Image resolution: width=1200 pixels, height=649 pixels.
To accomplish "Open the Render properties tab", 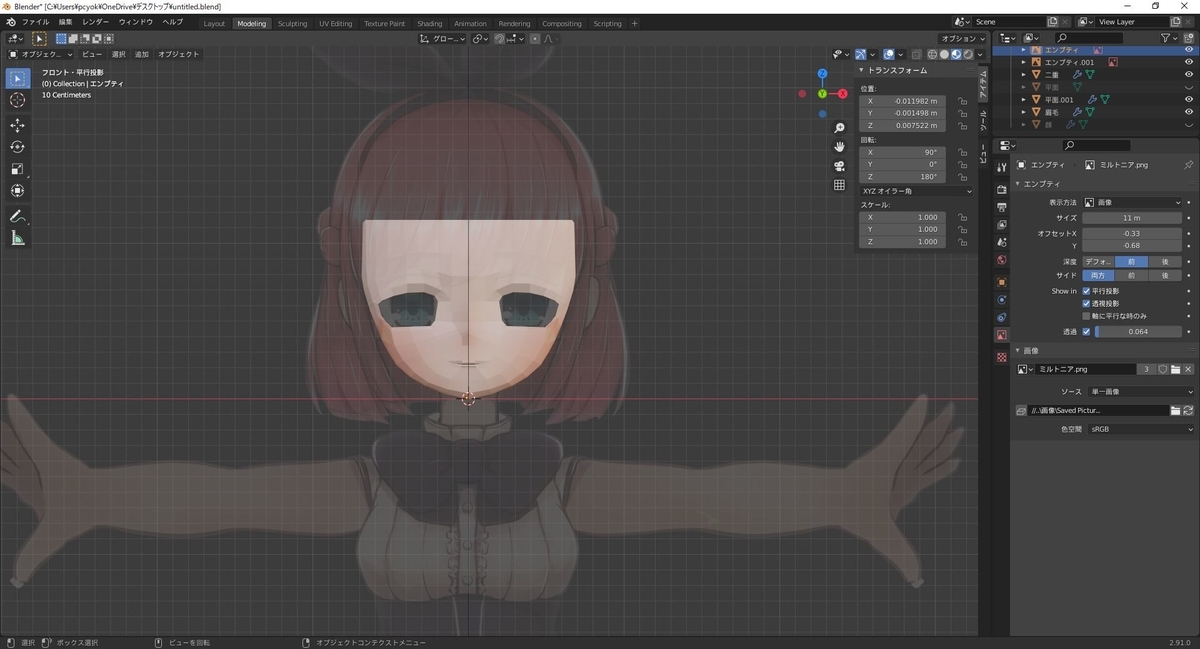I will click(1001, 189).
